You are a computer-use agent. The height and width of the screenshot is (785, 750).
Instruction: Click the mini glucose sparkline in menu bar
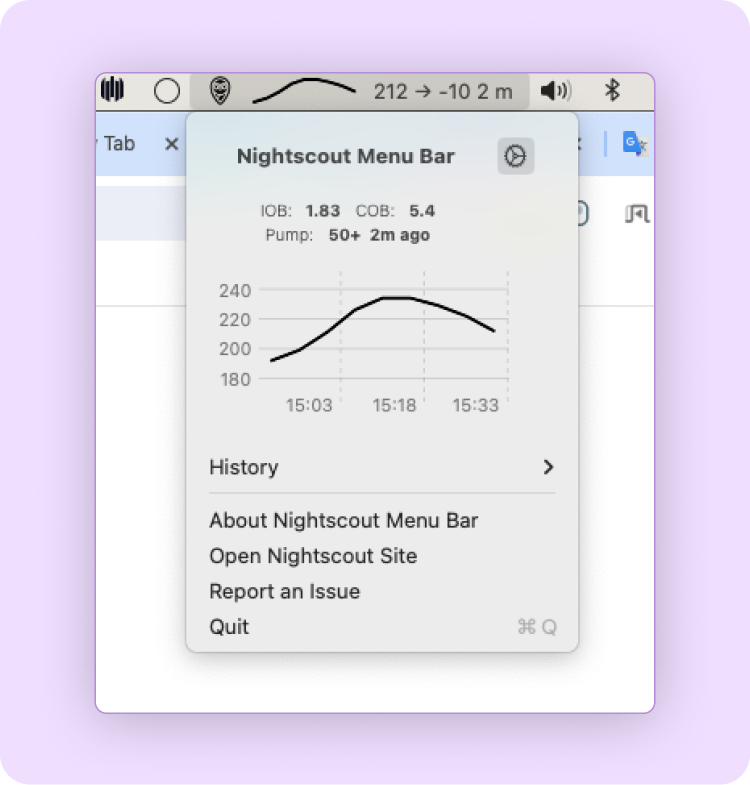click(303, 91)
